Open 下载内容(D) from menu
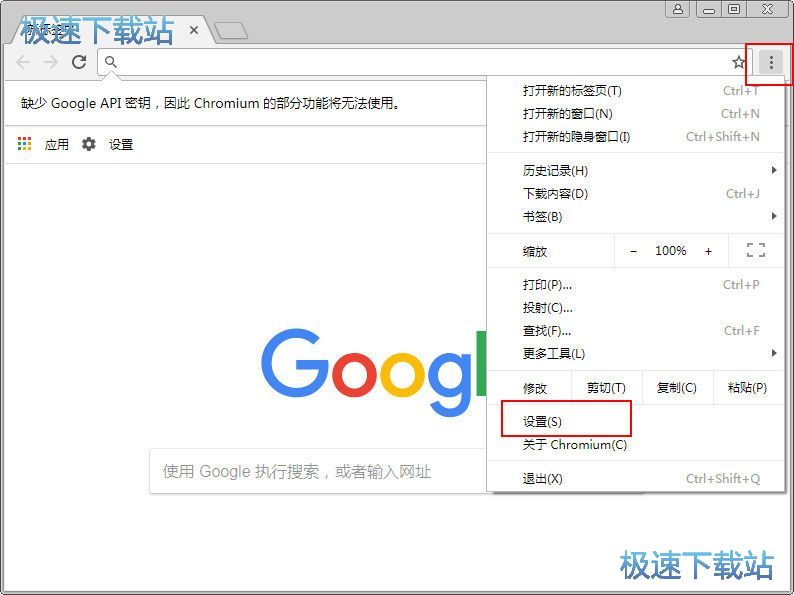The width and height of the screenshot is (794, 595). coord(636,193)
